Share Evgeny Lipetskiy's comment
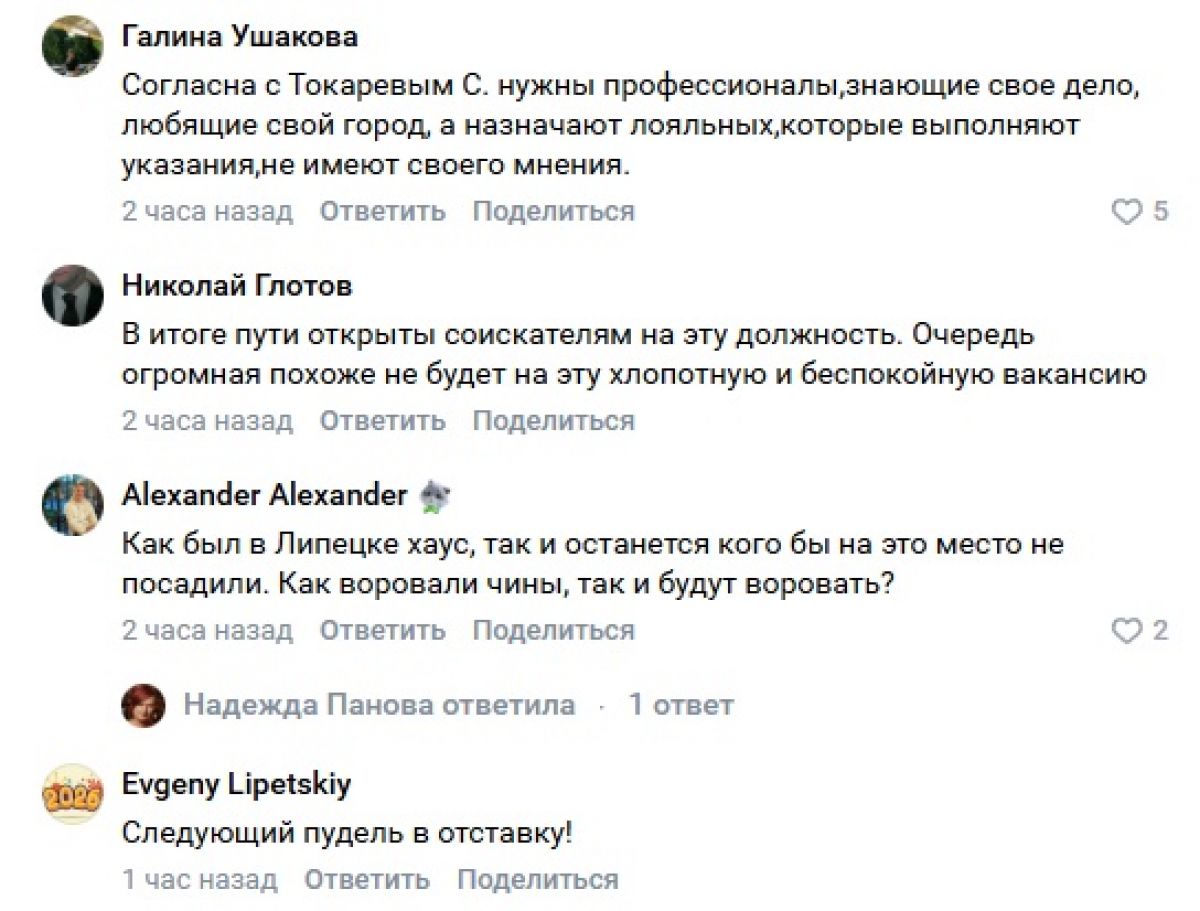Image resolution: width=1200 pixels, height=911 pixels. pos(538,880)
